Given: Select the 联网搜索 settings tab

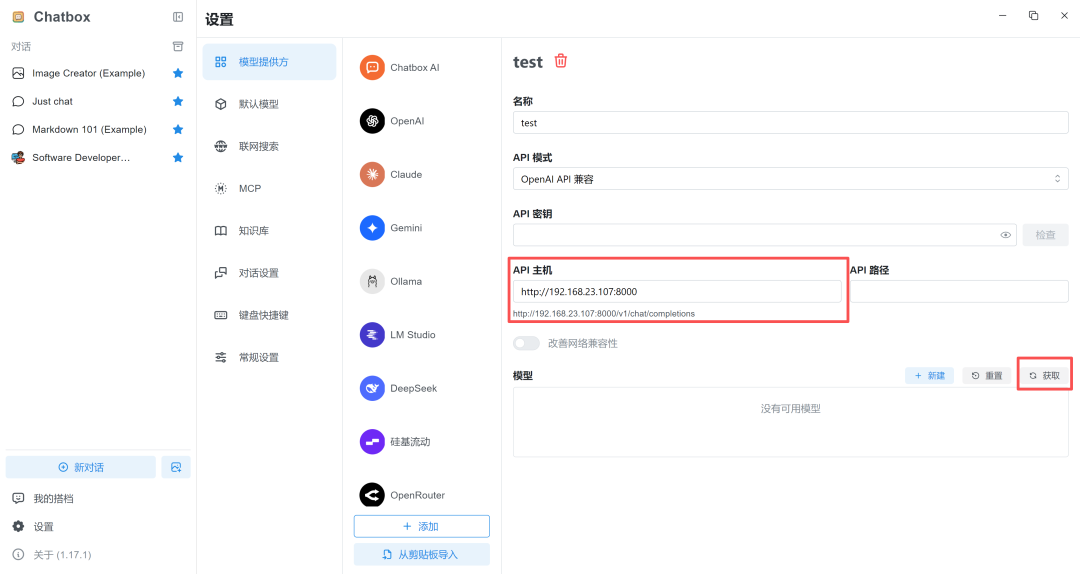Looking at the screenshot, I should coord(269,146).
